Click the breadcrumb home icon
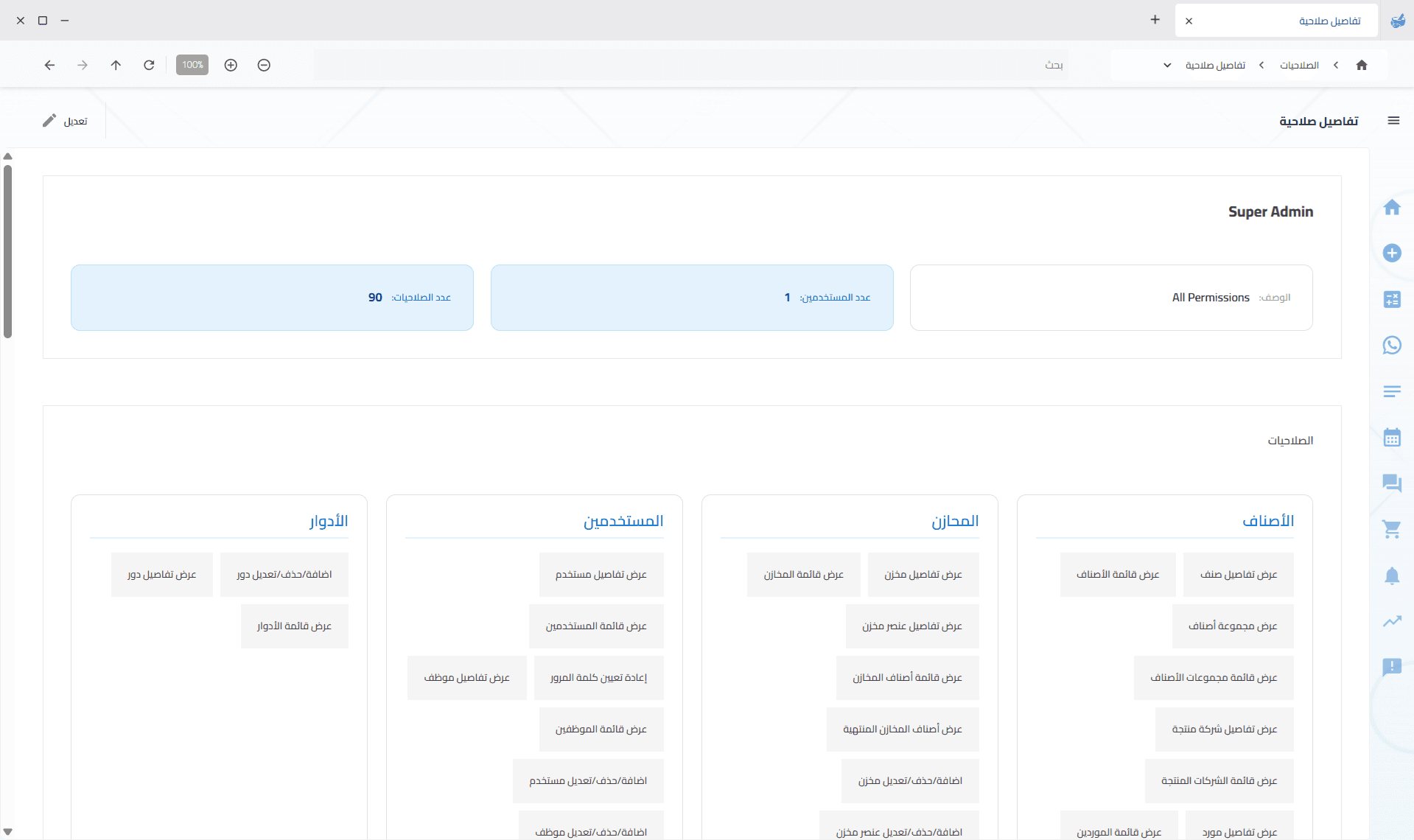This screenshot has height=840, width=1414. pos(1362,65)
